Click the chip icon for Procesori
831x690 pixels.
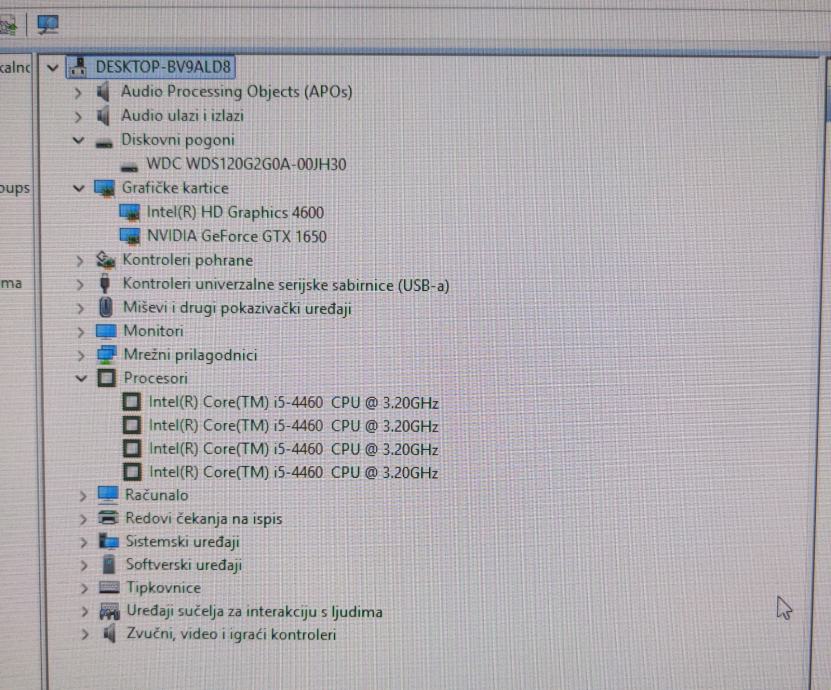pyautogui.click(x=107, y=378)
